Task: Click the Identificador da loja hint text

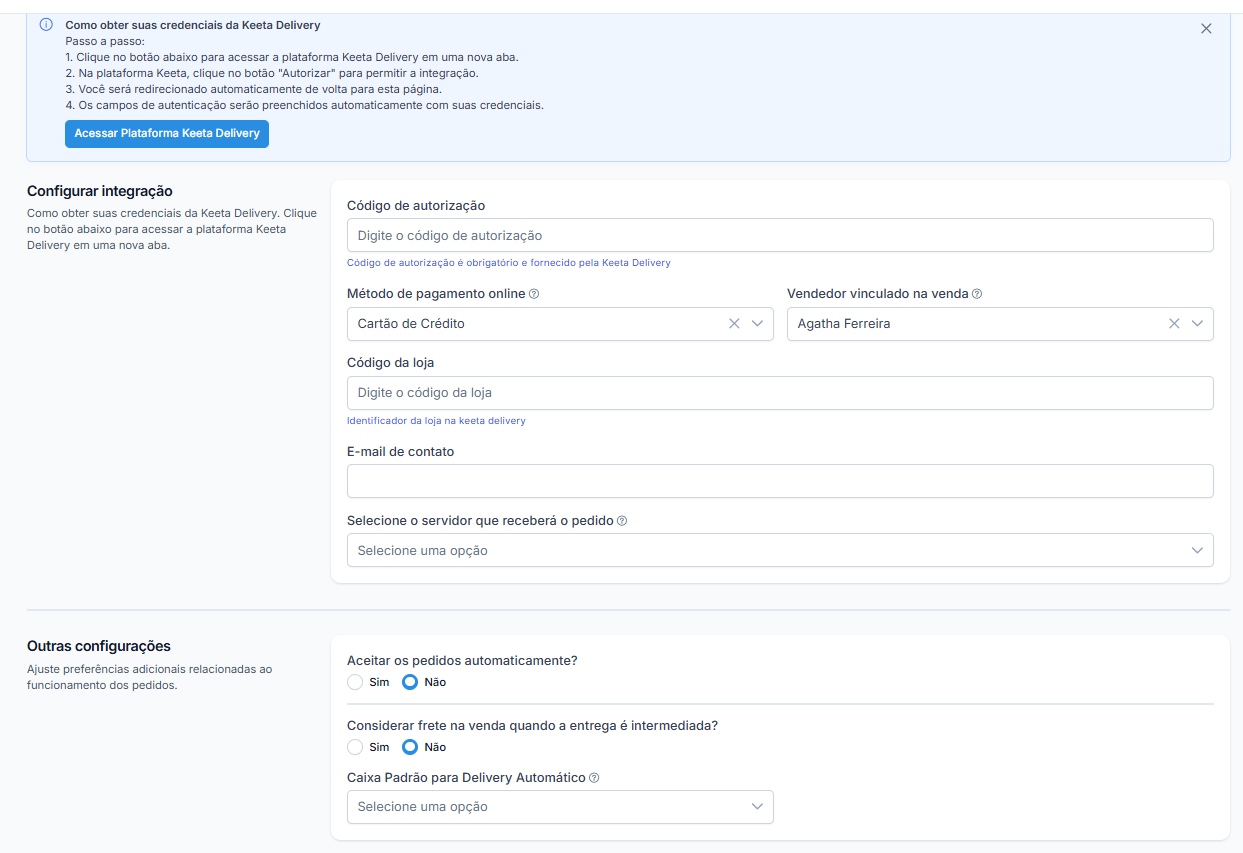Action: tap(436, 421)
